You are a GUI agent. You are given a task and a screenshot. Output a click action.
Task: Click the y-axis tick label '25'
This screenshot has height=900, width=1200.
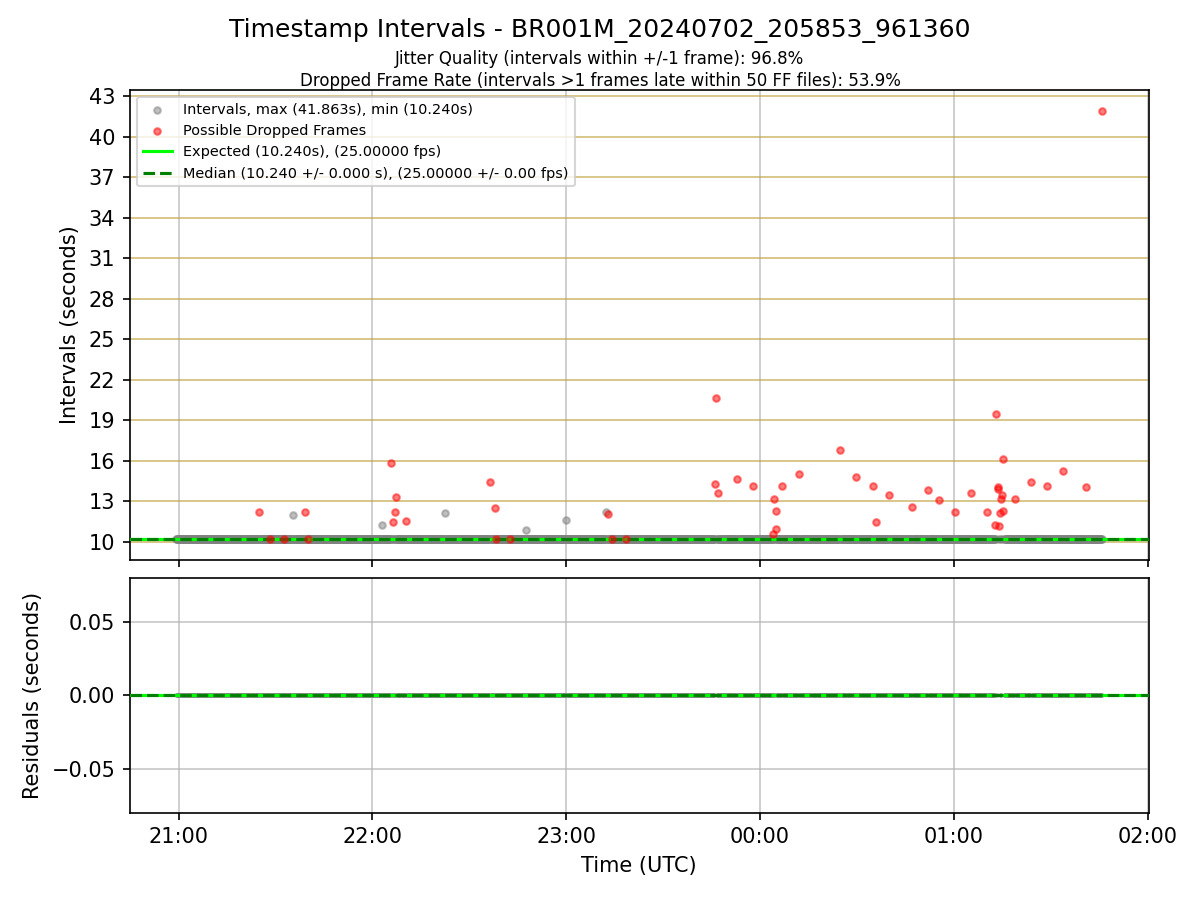pyautogui.click(x=103, y=340)
